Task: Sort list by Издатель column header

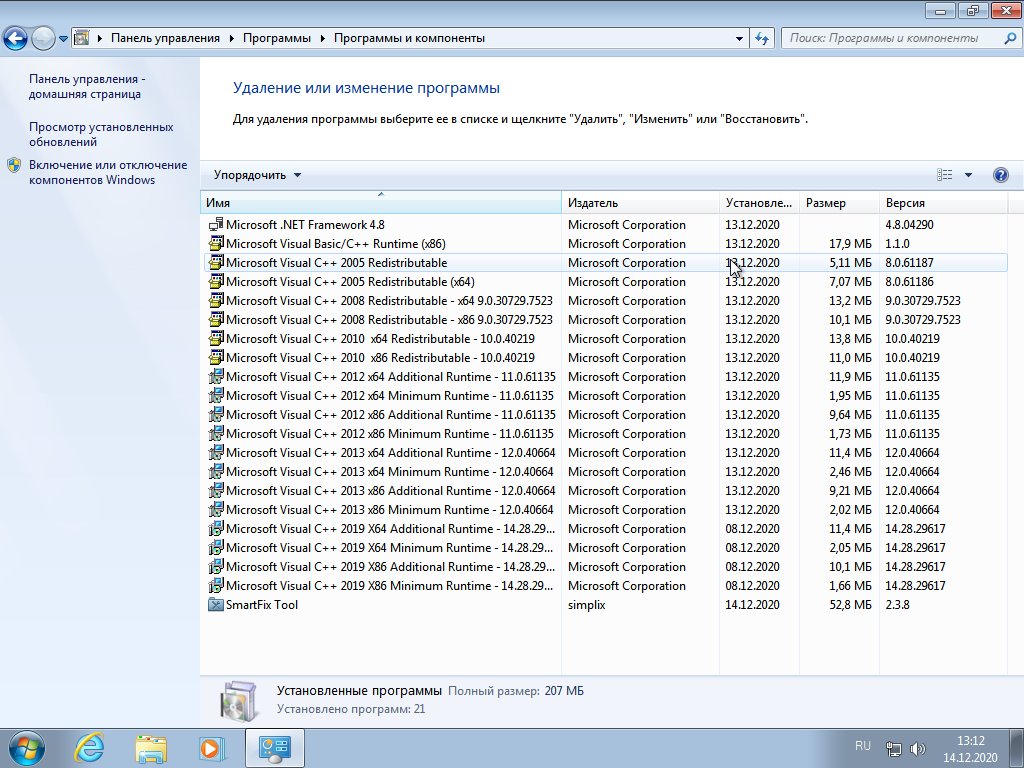Action: pos(640,203)
